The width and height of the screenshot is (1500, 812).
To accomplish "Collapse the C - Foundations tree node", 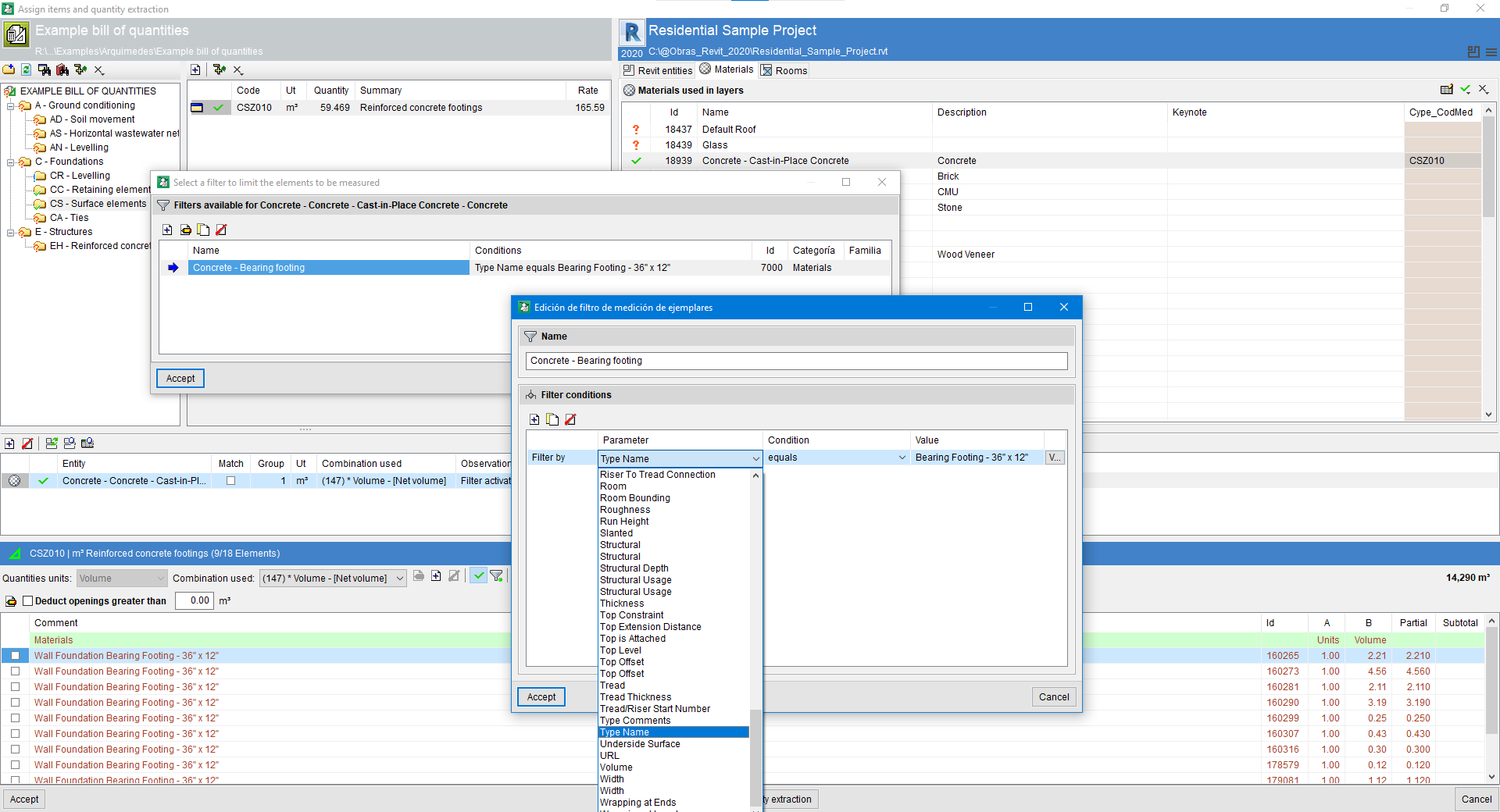I will click(11, 162).
